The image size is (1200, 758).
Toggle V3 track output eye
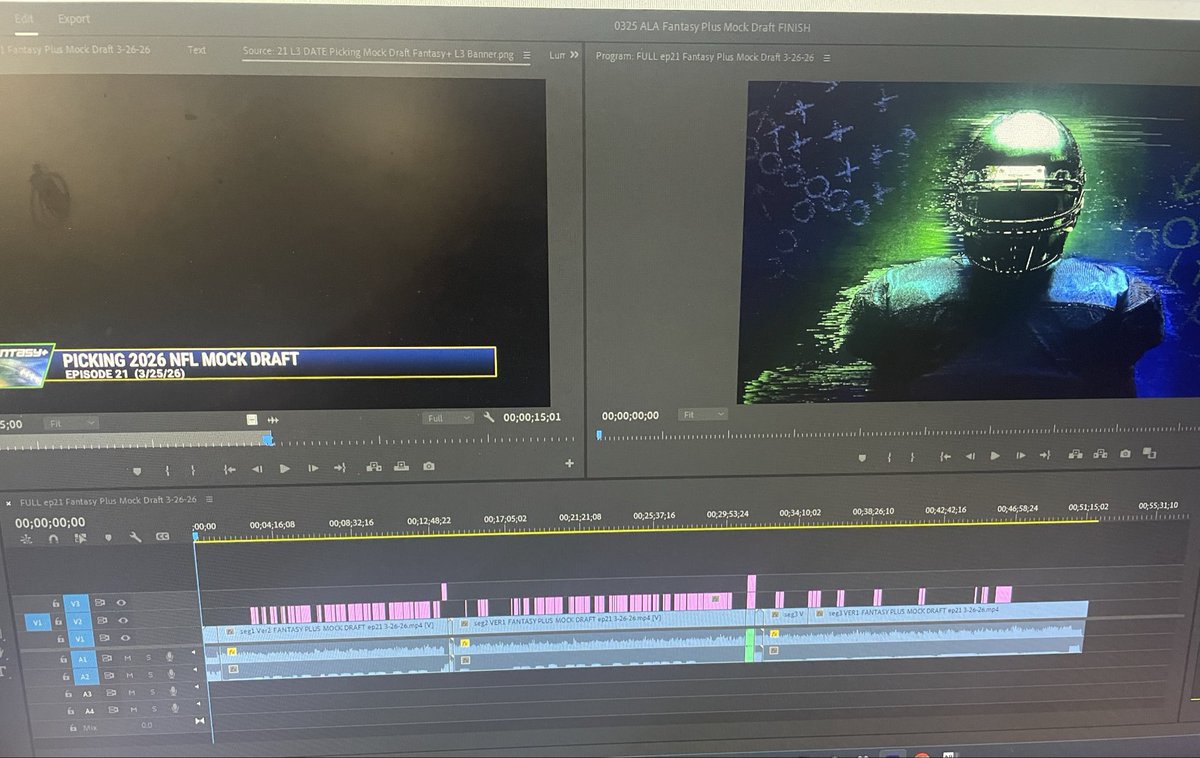pyautogui.click(x=121, y=603)
